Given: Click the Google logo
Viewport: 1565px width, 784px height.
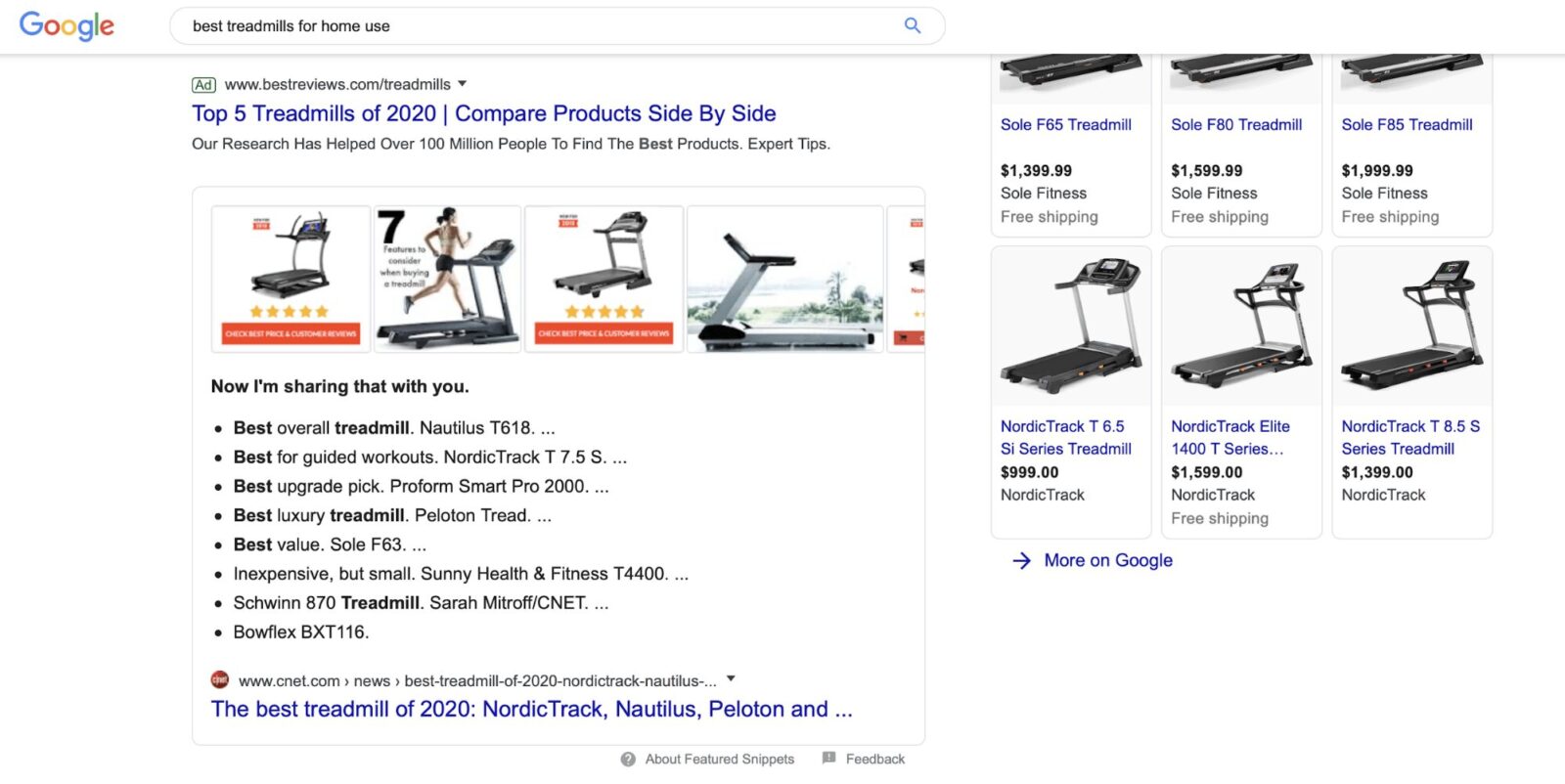Looking at the screenshot, I should pyautogui.click(x=65, y=26).
